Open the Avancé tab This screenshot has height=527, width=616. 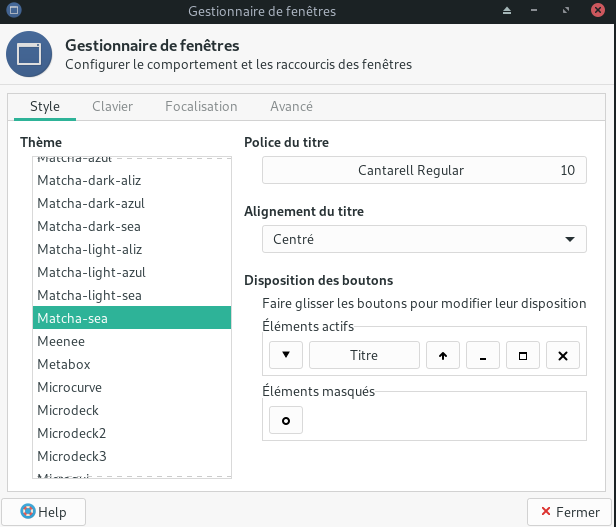(x=291, y=106)
